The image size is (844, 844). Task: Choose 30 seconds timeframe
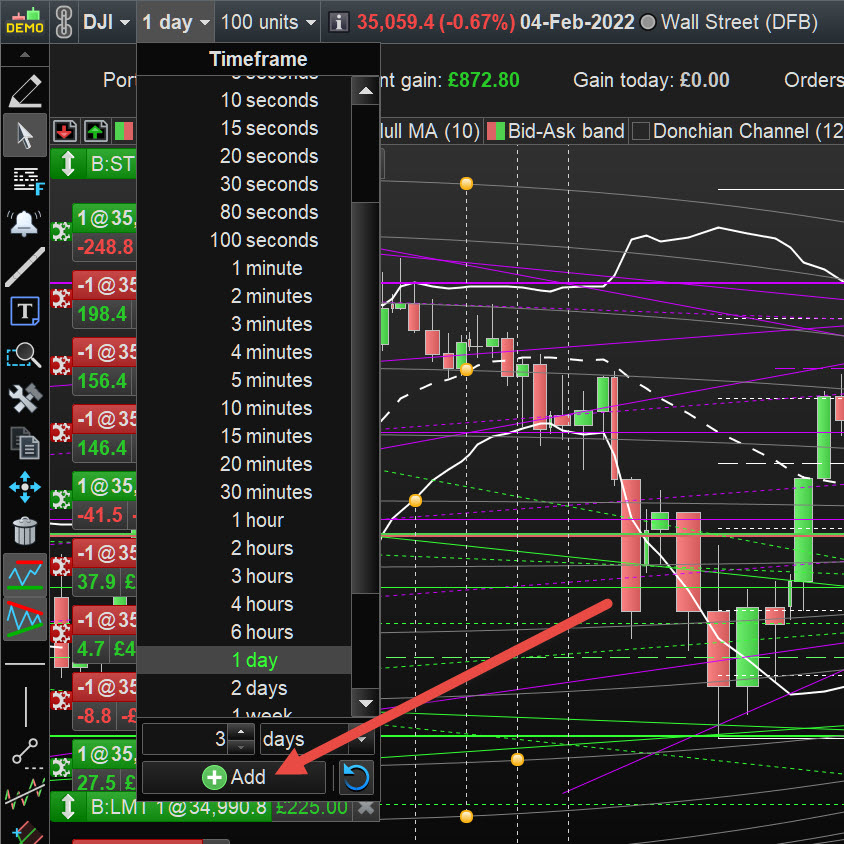click(244, 184)
